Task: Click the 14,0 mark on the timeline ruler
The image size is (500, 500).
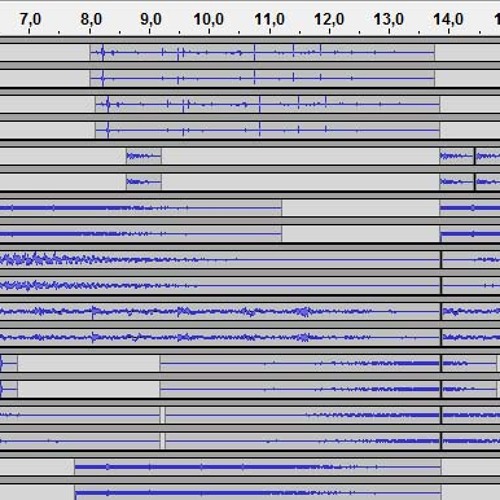Action: pyautogui.click(x=448, y=19)
